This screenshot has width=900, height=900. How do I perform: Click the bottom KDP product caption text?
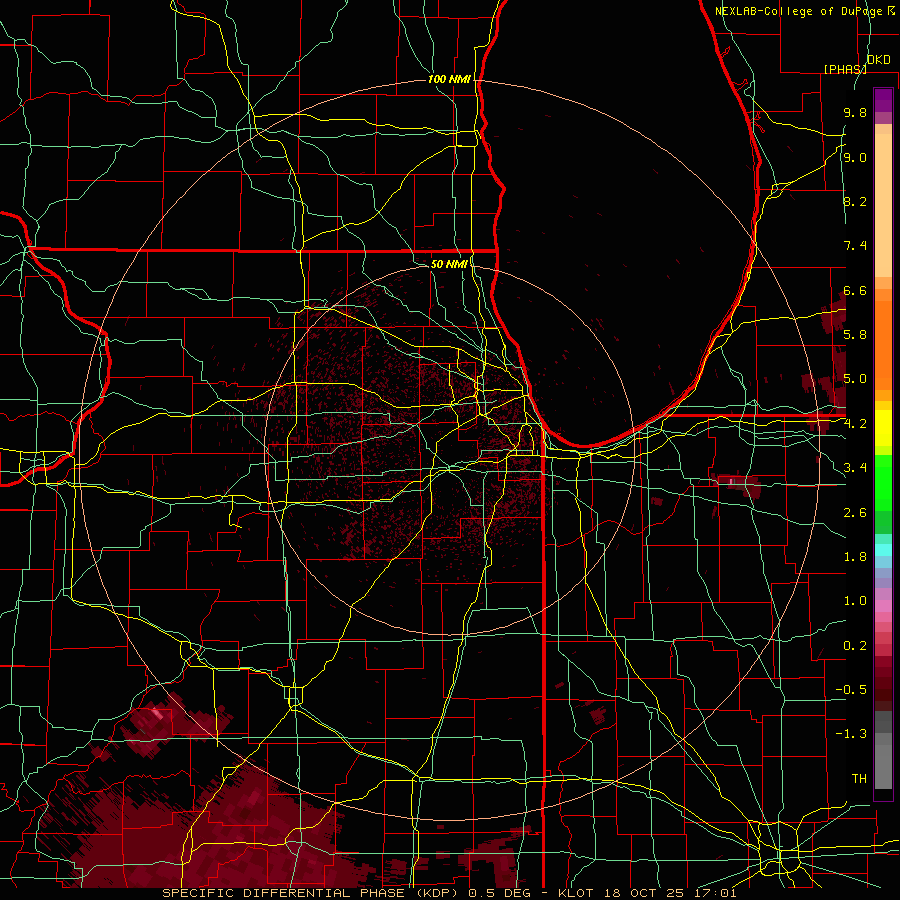449,893
